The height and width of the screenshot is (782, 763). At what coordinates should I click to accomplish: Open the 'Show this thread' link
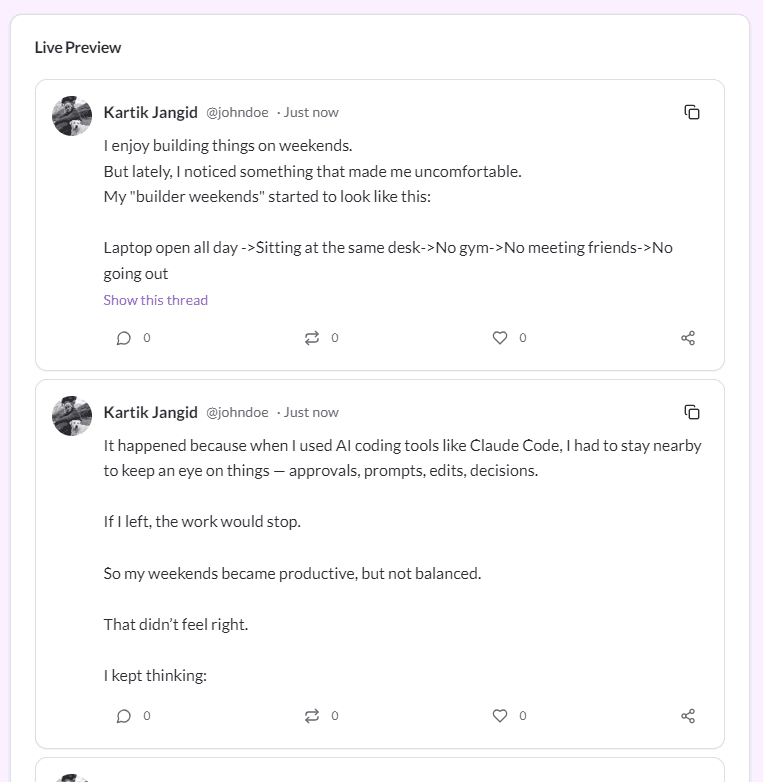point(155,300)
